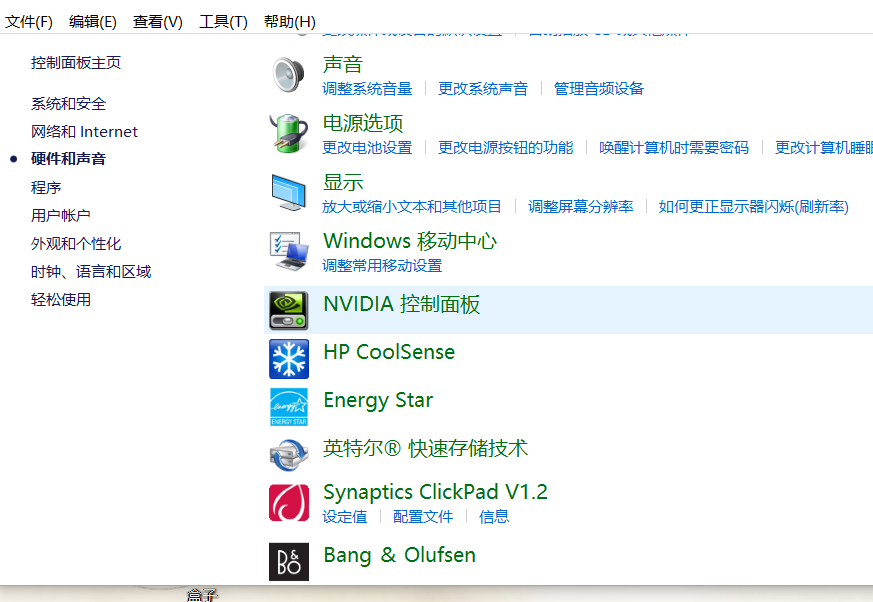This screenshot has width=873, height=602.
Task: Select 硬件和声音 in the sidebar
Action: click(x=68, y=159)
